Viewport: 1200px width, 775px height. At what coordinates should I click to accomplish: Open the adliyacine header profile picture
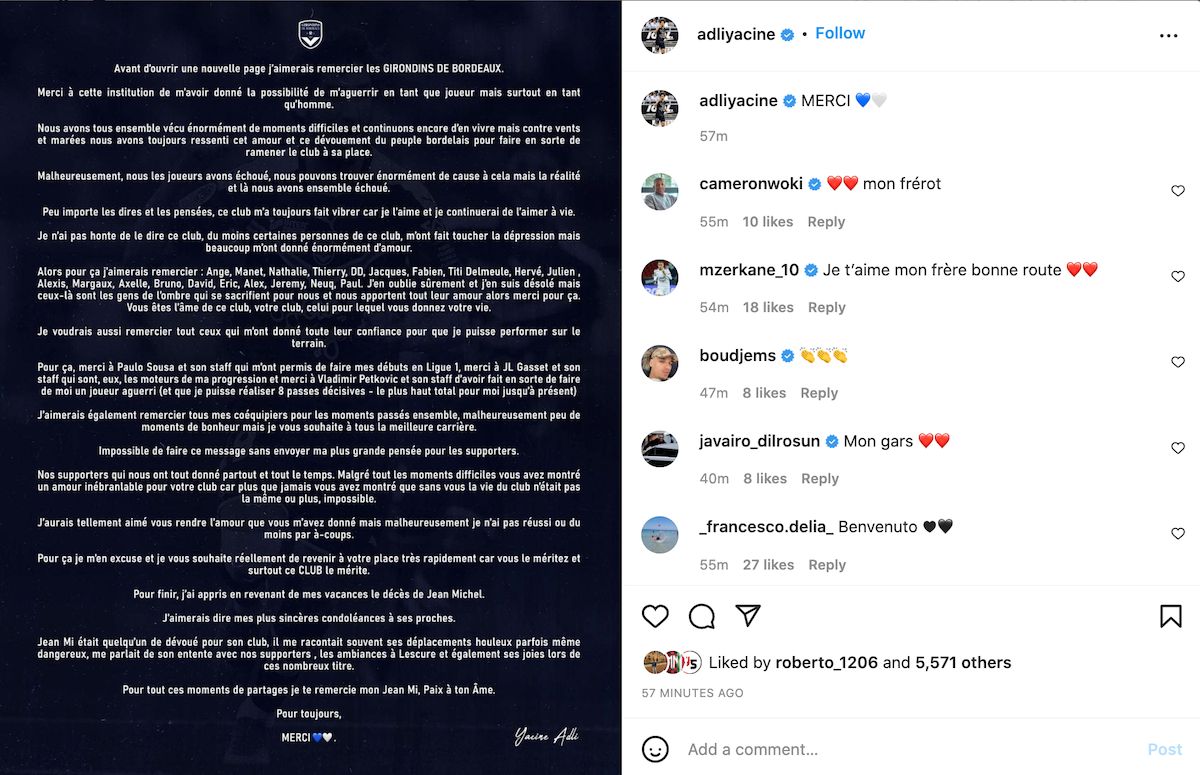point(660,35)
